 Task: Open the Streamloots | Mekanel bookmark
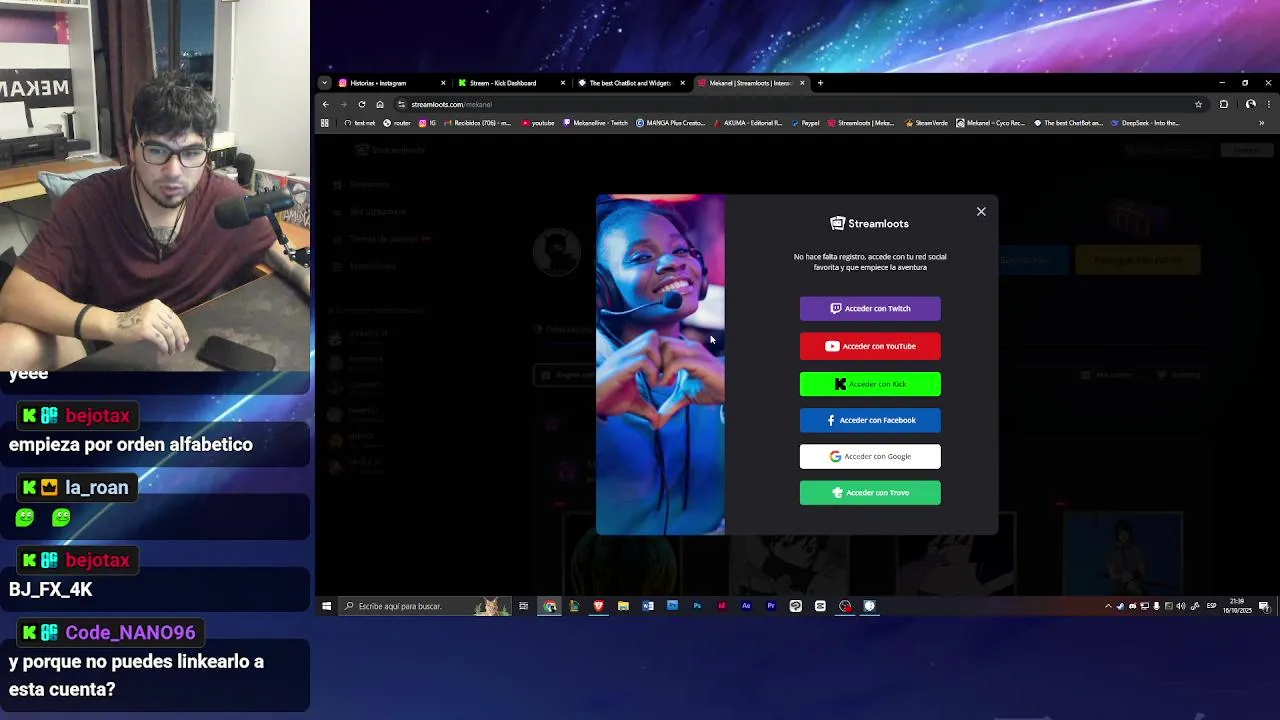(x=860, y=123)
